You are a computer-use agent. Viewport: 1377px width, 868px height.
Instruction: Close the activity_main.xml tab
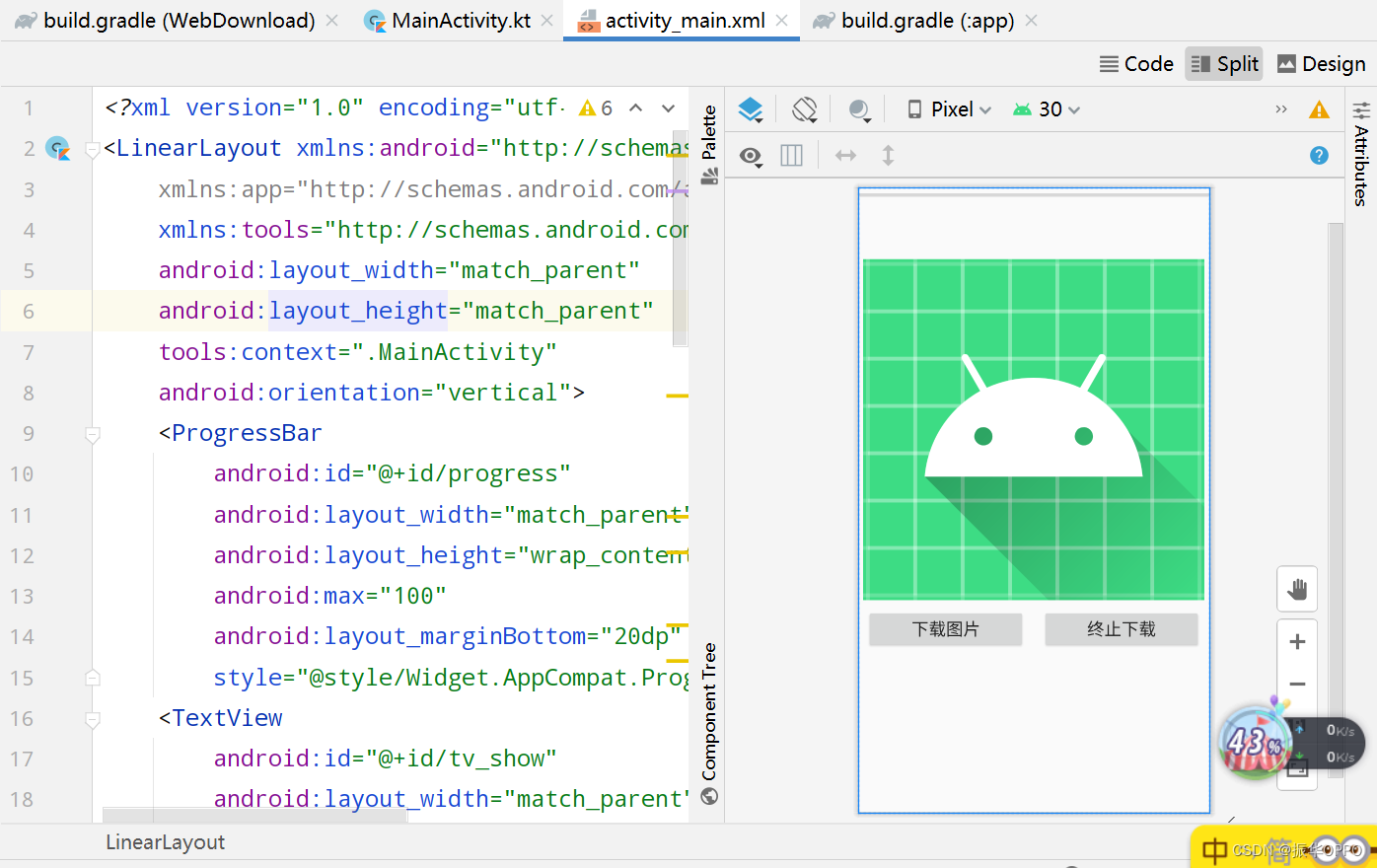781,21
